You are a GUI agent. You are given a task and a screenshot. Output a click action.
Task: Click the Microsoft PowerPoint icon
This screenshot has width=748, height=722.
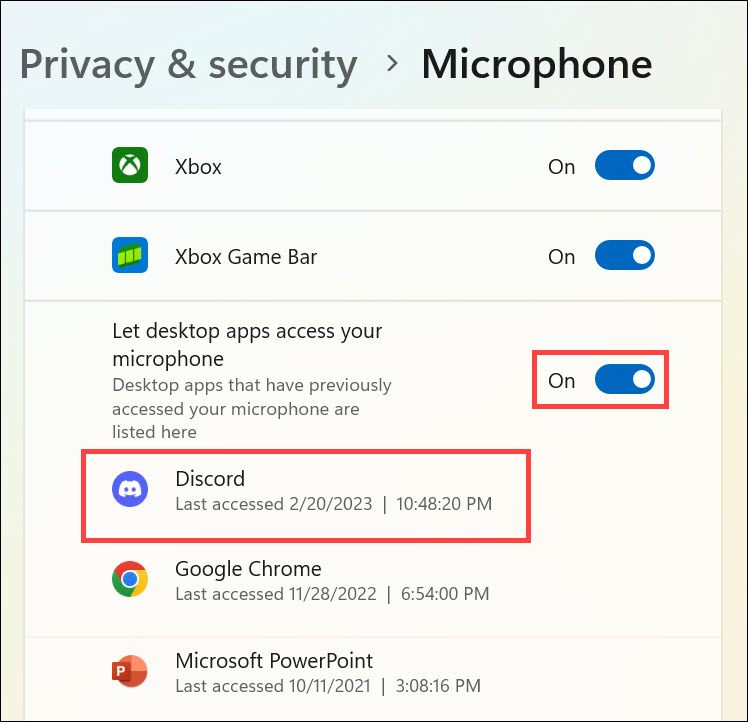(x=130, y=671)
